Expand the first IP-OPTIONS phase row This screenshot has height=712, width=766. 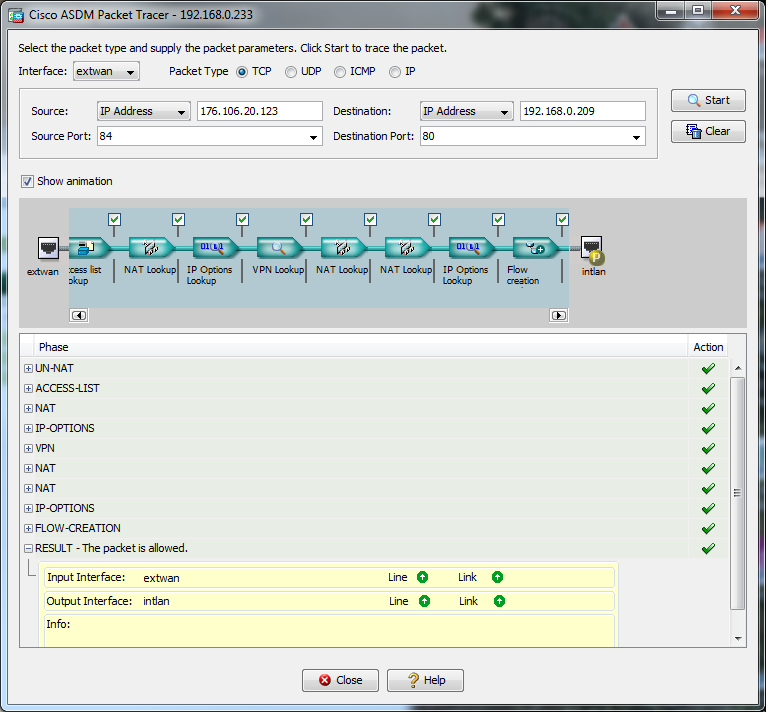click(28, 429)
